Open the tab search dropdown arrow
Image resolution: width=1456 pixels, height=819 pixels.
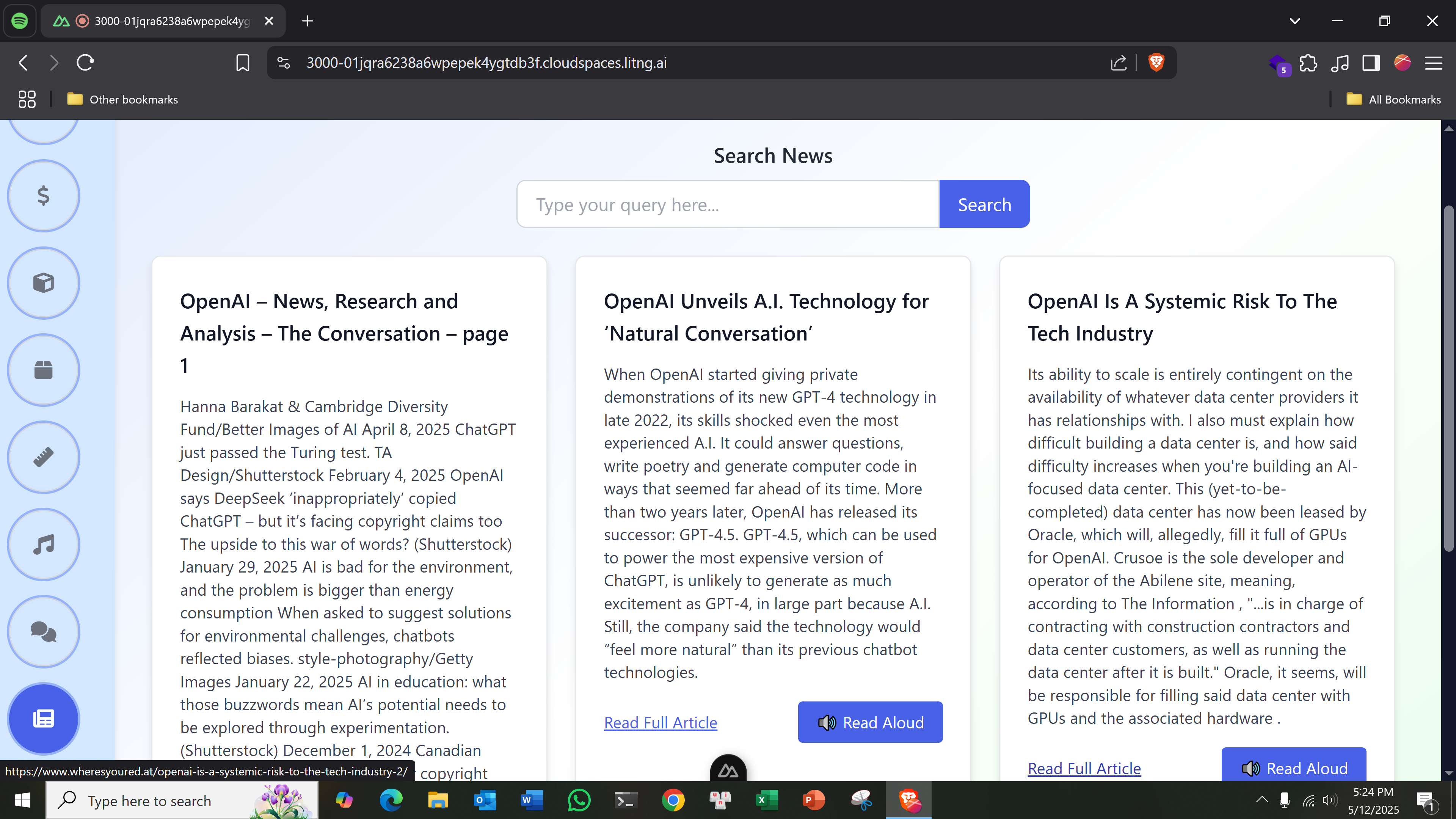tap(1294, 21)
